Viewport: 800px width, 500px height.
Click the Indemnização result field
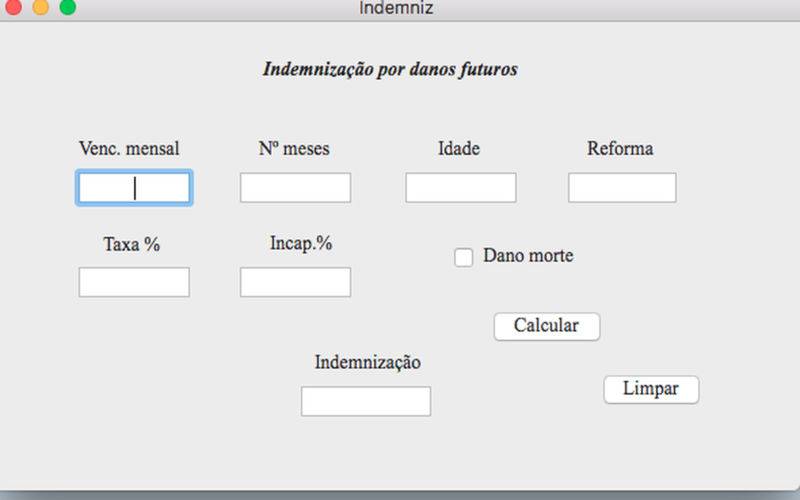366,401
